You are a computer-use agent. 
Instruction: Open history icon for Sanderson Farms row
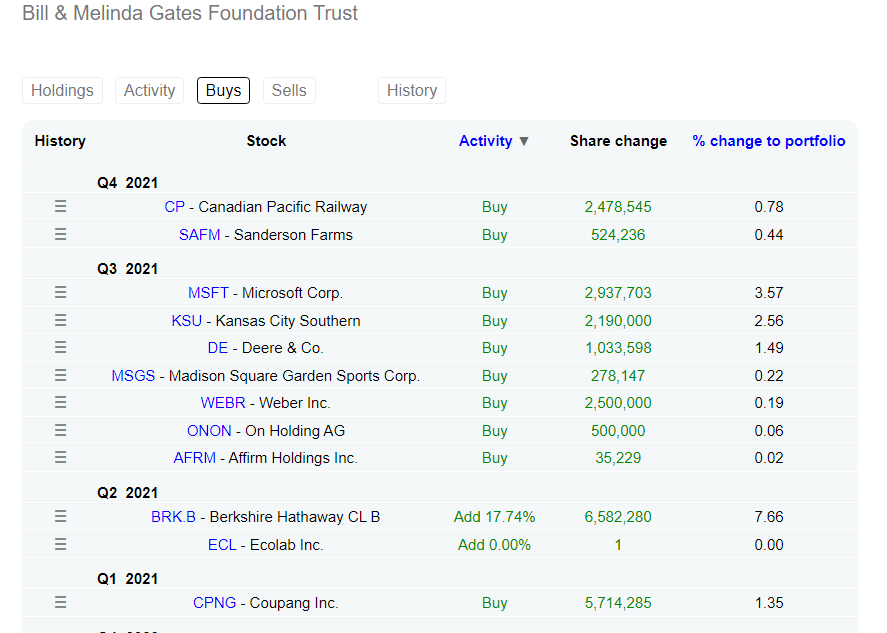tap(60, 235)
